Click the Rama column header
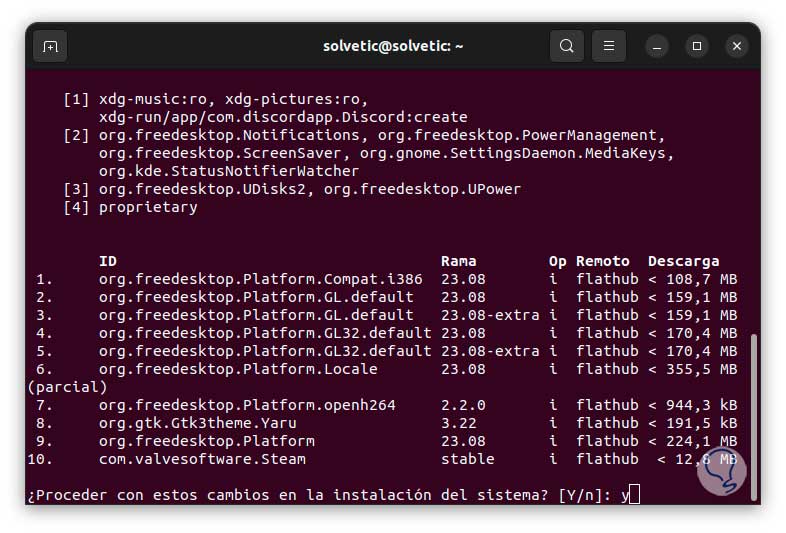 click(458, 261)
